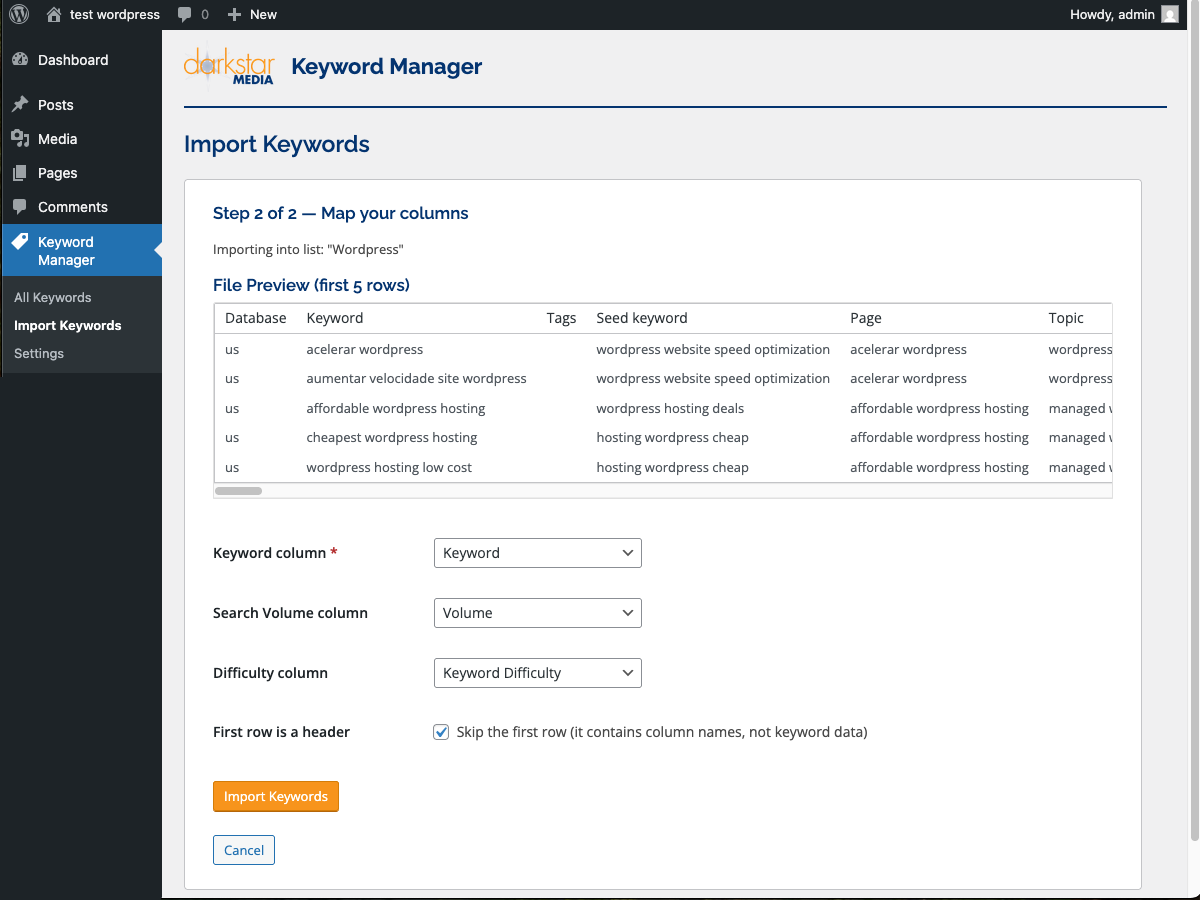Screen dimensions: 1200x900
Task: Click the Comments speech bubble in sidebar
Action: pyautogui.click(x=21, y=206)
